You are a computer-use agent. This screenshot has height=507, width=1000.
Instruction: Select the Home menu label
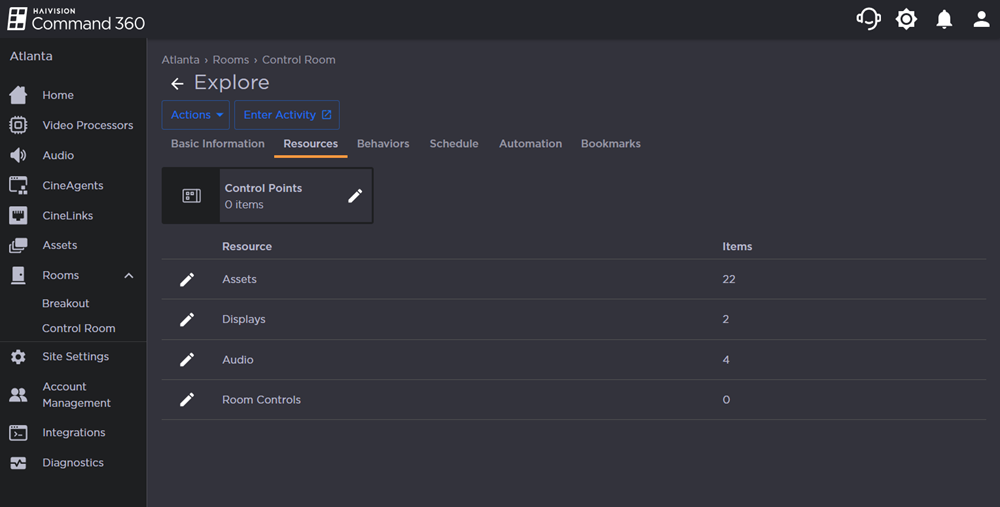(x=58, y=95)
